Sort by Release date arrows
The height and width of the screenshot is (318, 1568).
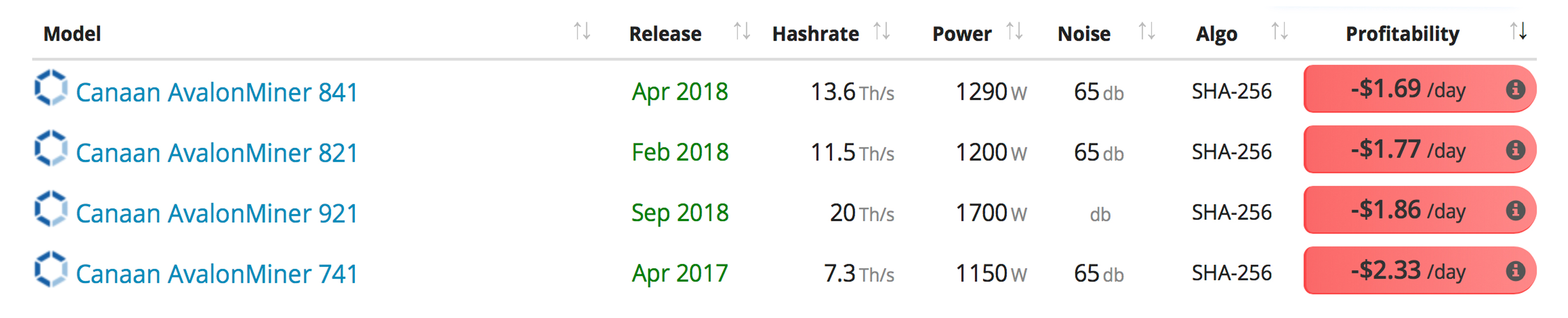pyautogui.click(x=741, y=31)
